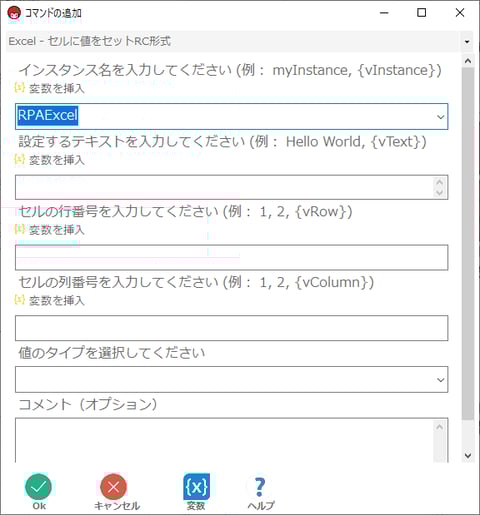Click 変数を挿入 link for cell column number
Image resolution: width=480 pixels, height=515 pixels.
tap(57, 301)
